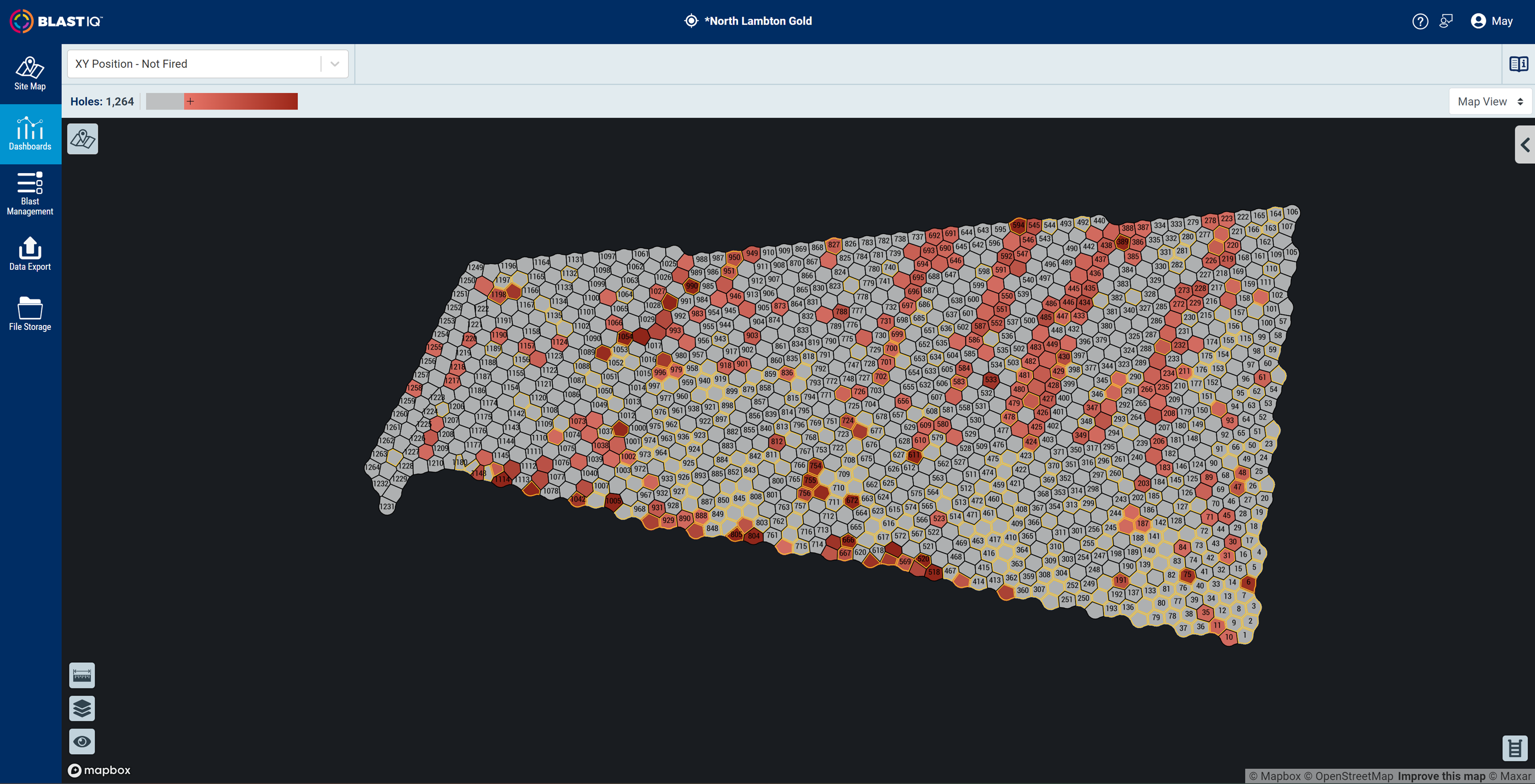The image size is (1535, 784).
Task: Toggle visibility with the eye icon
Action: click(82, 742)
